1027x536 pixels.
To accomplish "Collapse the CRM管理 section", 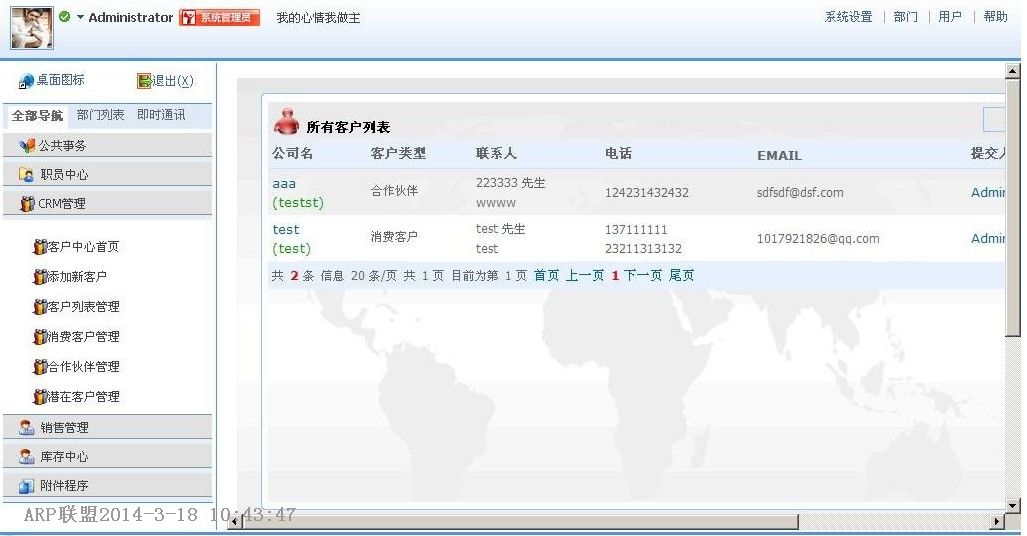I will point(107,203).
